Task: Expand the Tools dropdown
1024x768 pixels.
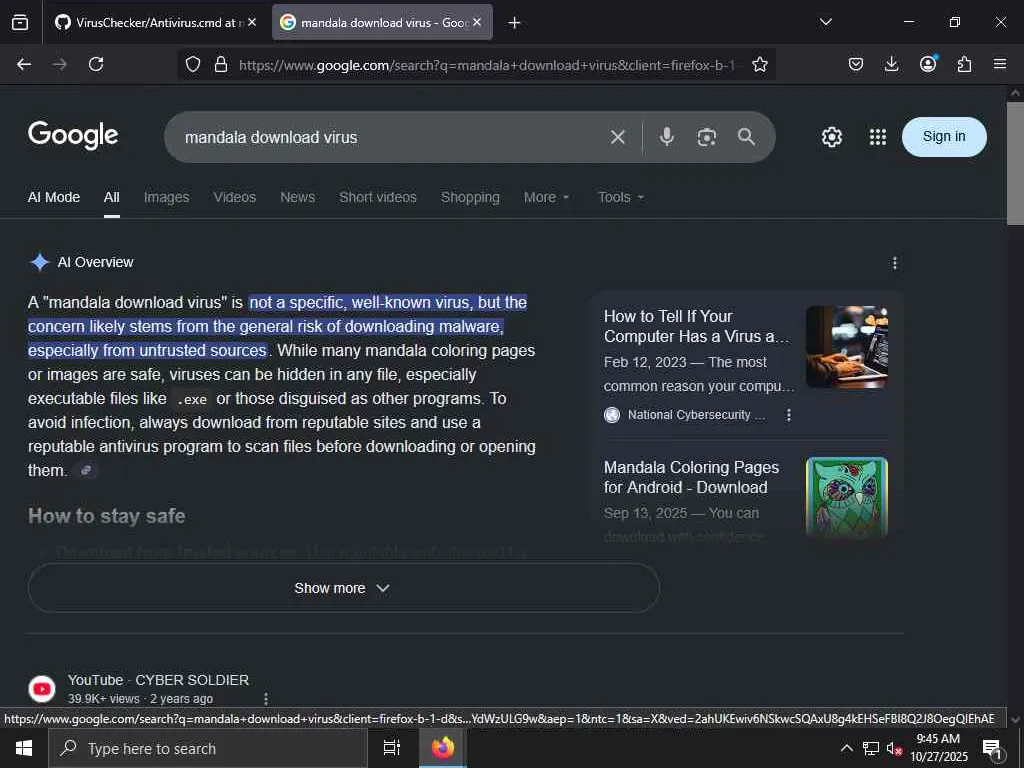Action: (621, 197)
